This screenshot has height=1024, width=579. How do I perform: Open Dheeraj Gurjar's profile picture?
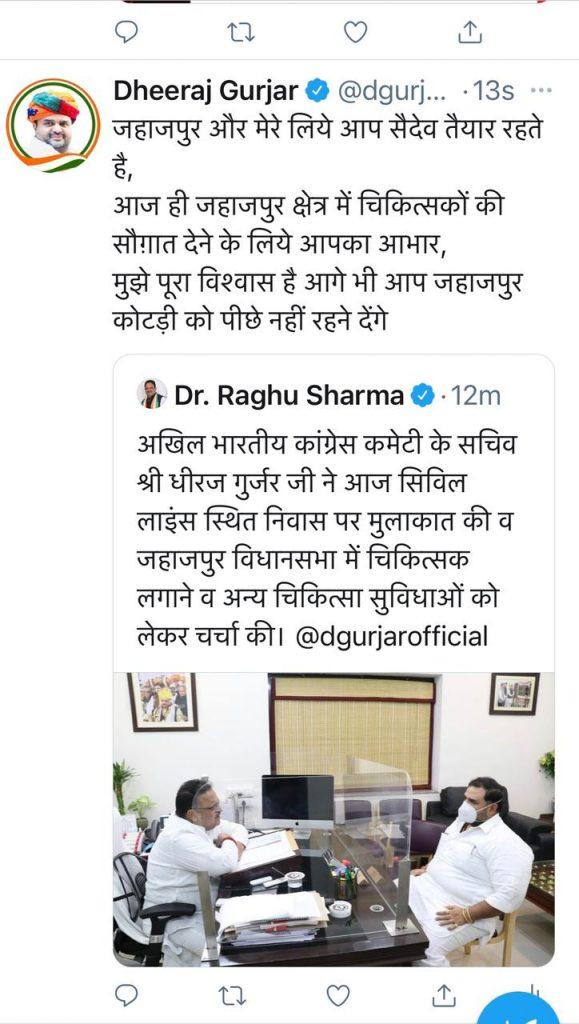tap(53, 125)
